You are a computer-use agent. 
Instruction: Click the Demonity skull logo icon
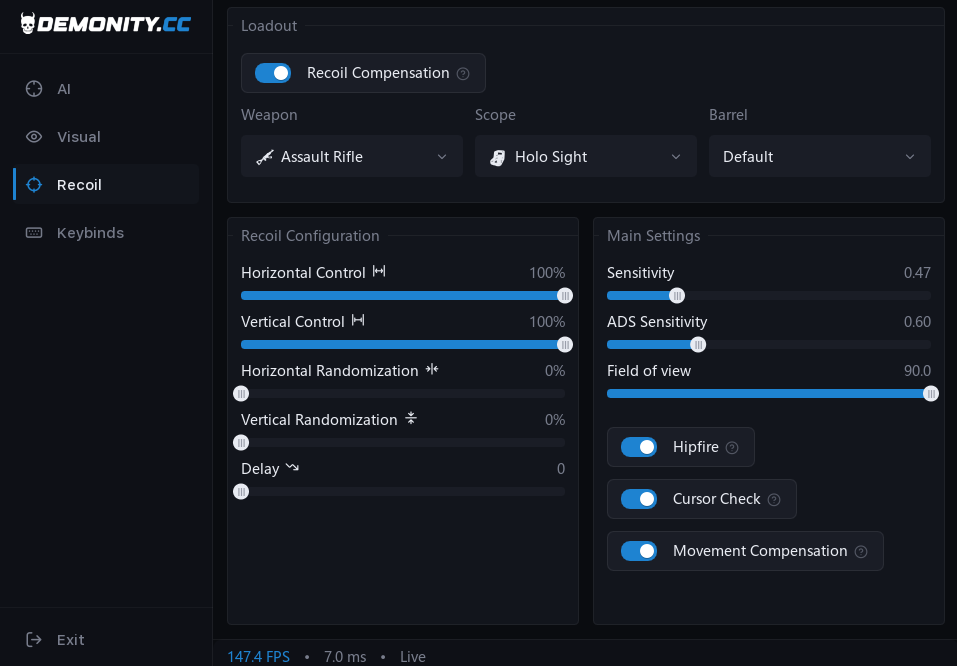pyautogui.click(x=27, y=24)
